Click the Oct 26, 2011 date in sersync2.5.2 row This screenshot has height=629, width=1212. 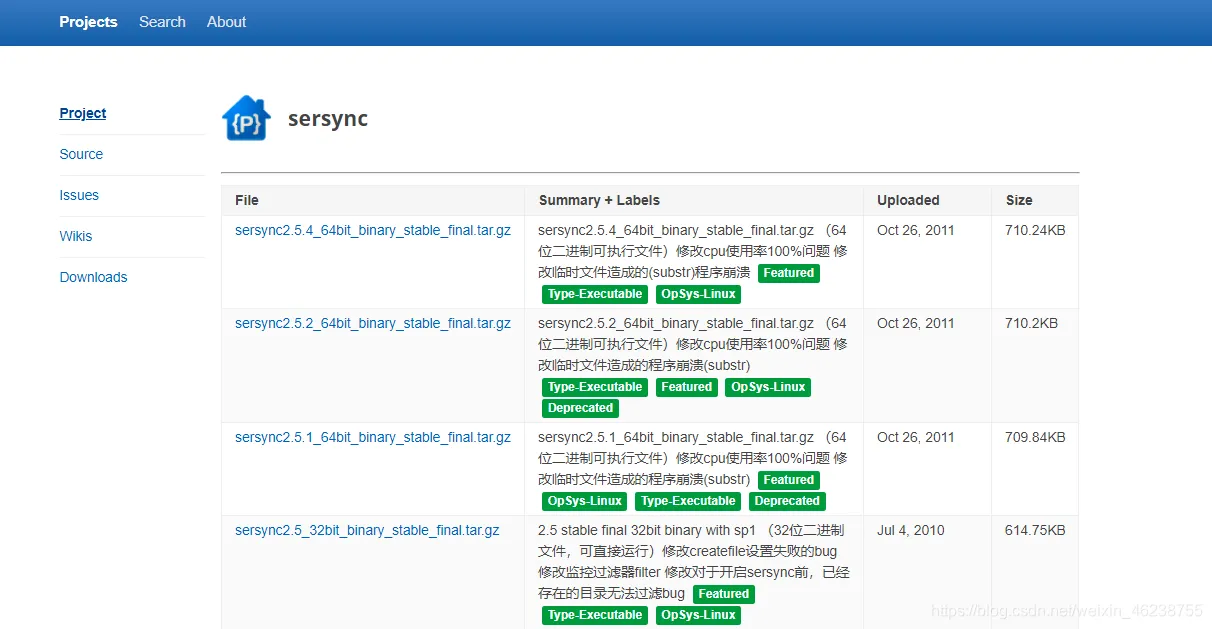coord(916,323)
